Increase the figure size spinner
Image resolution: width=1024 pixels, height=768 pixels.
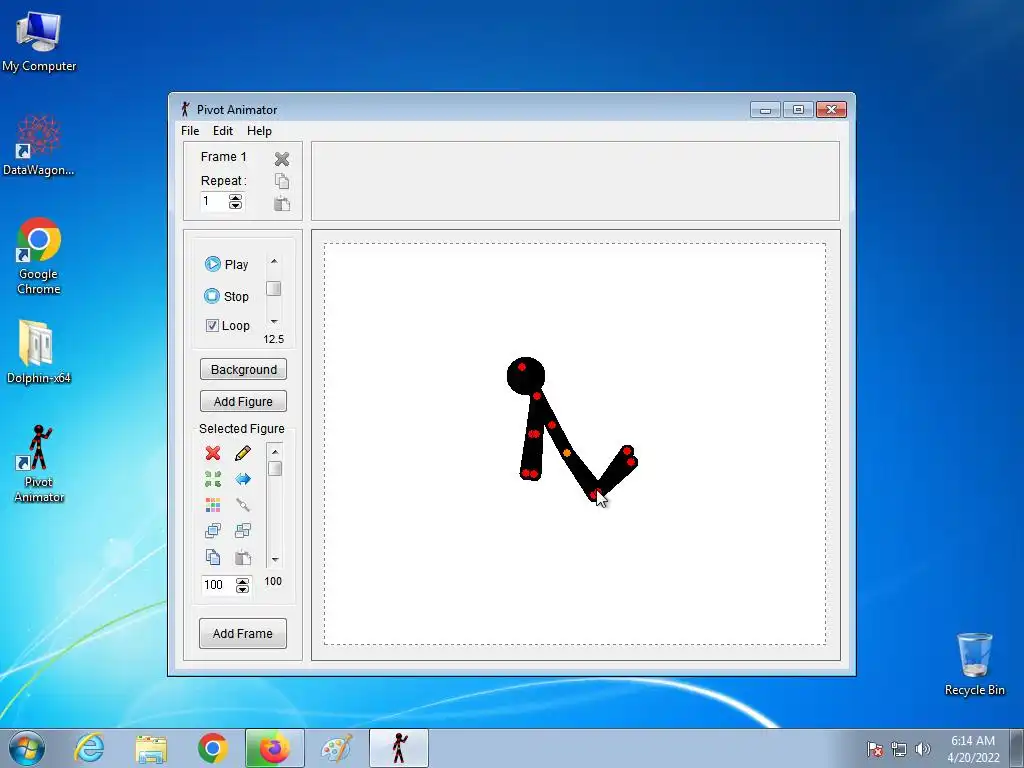pyautogui.click(x=242, y=581)
